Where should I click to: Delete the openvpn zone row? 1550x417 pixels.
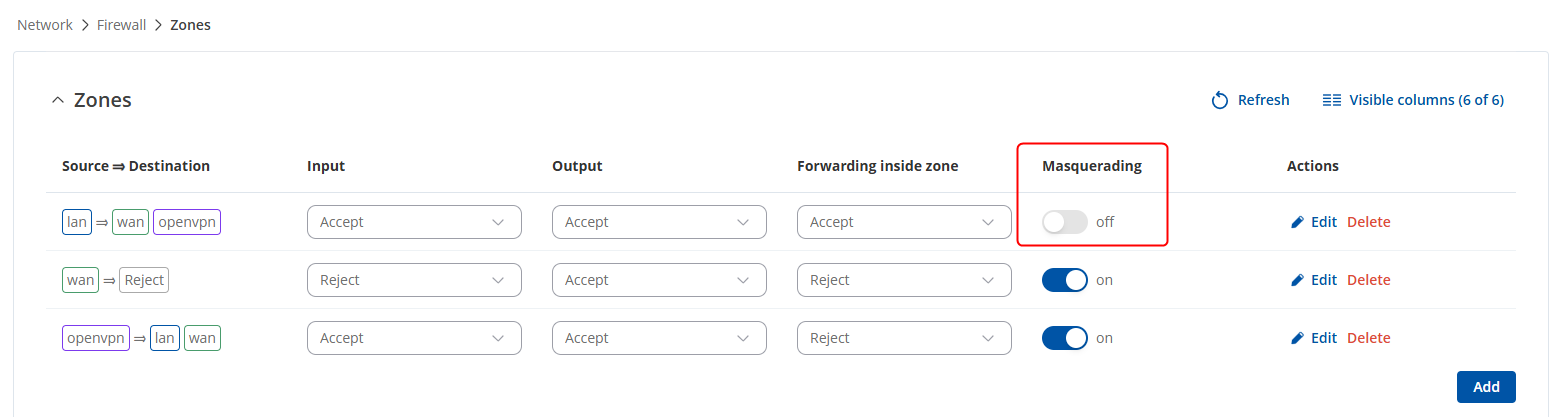coord(1368,338)
